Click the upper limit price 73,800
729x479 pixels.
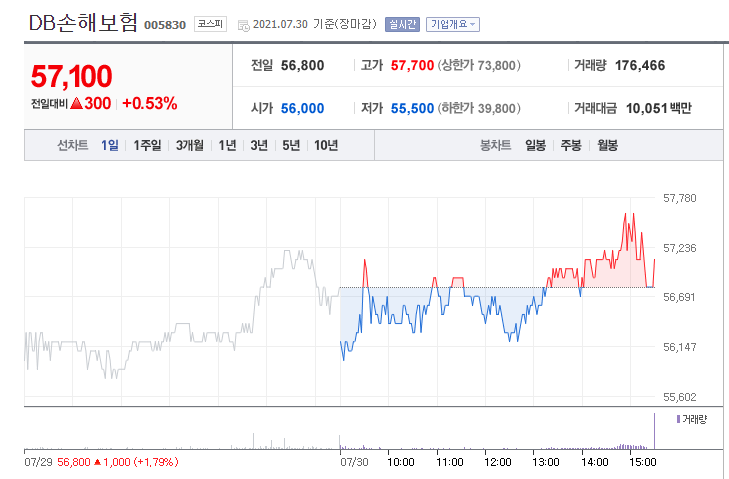[x=497, y=66]
